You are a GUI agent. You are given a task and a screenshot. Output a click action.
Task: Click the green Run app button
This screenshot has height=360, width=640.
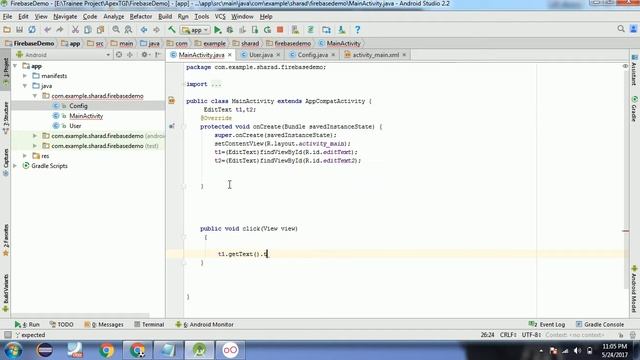218,29
